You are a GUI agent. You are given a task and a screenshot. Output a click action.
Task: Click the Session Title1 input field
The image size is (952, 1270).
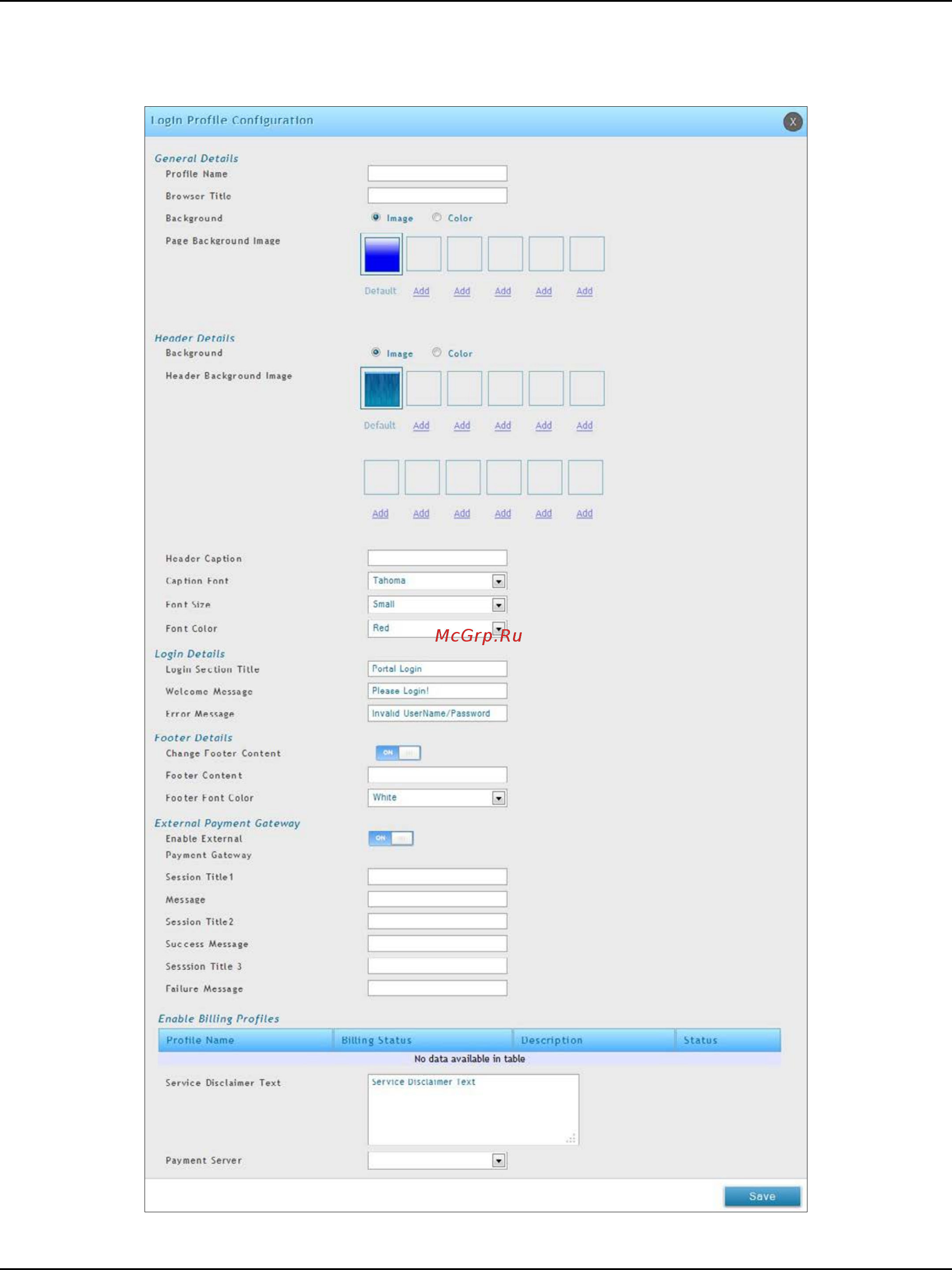pos(437,877)
